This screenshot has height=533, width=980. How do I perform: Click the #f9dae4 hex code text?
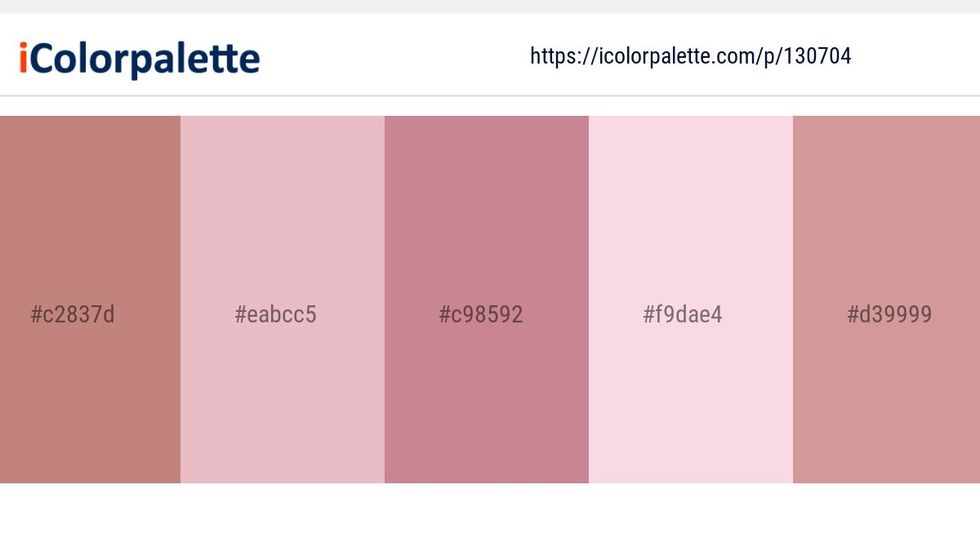(683, 315)
